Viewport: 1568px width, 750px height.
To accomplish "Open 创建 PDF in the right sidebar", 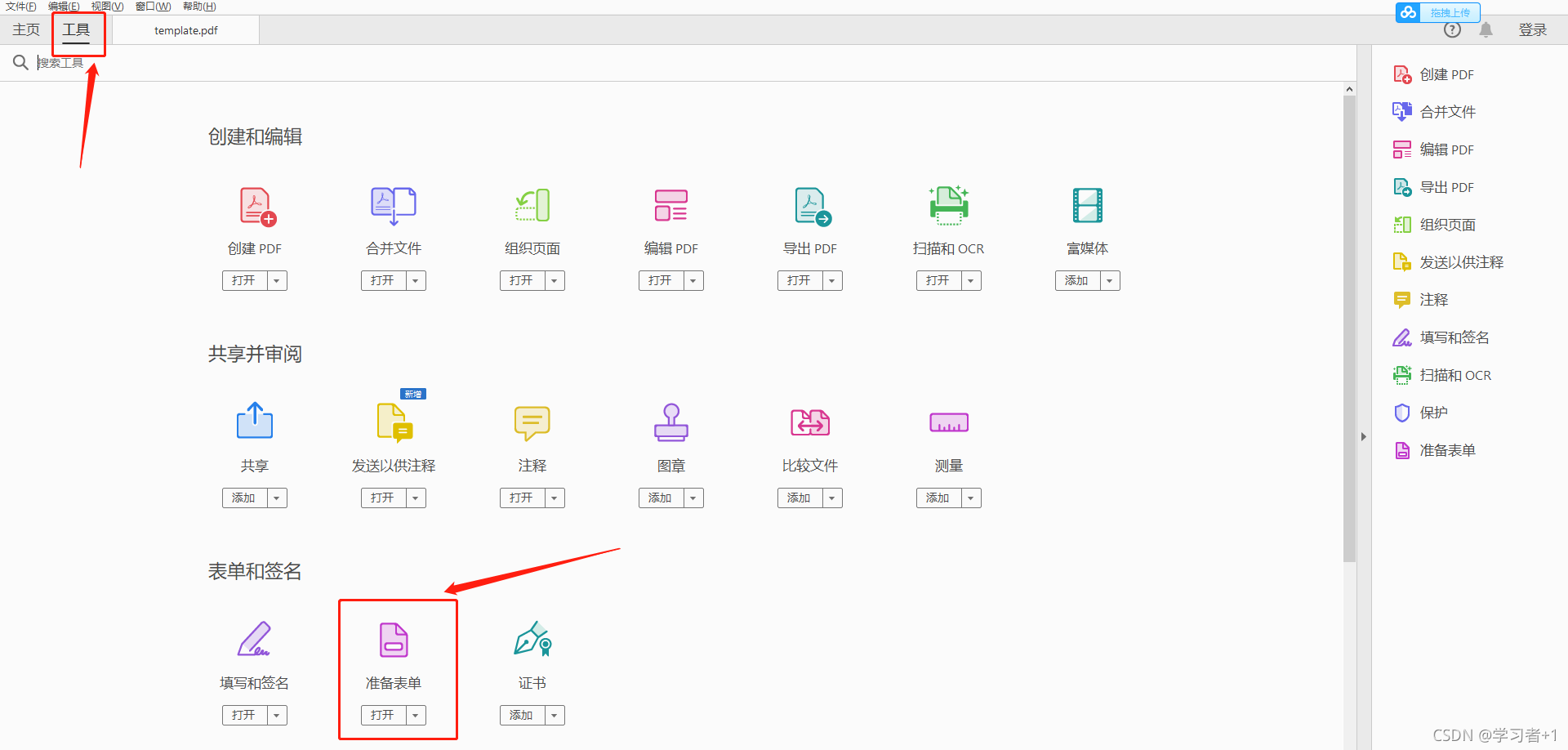I will (1433, 74).
